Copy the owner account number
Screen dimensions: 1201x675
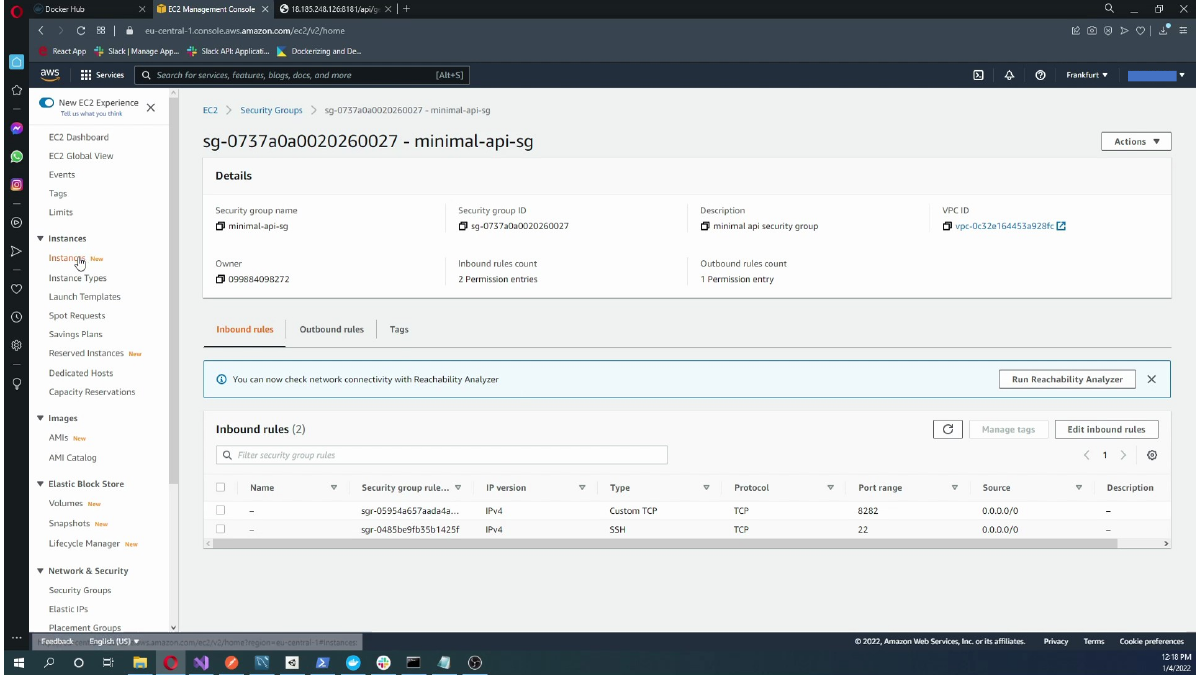tap(220, 279)
